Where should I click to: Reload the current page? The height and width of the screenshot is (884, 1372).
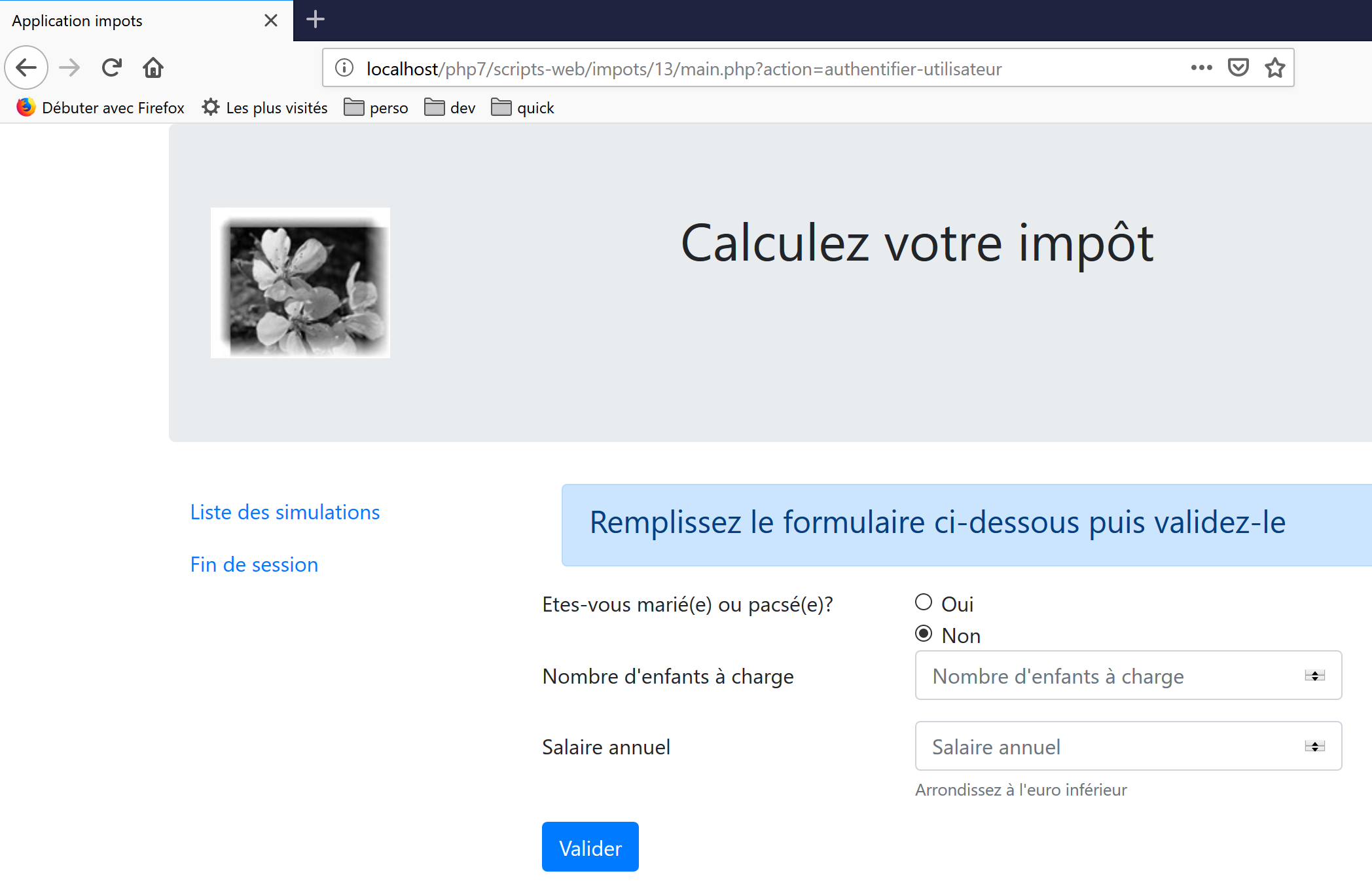[x=112, y=67]
